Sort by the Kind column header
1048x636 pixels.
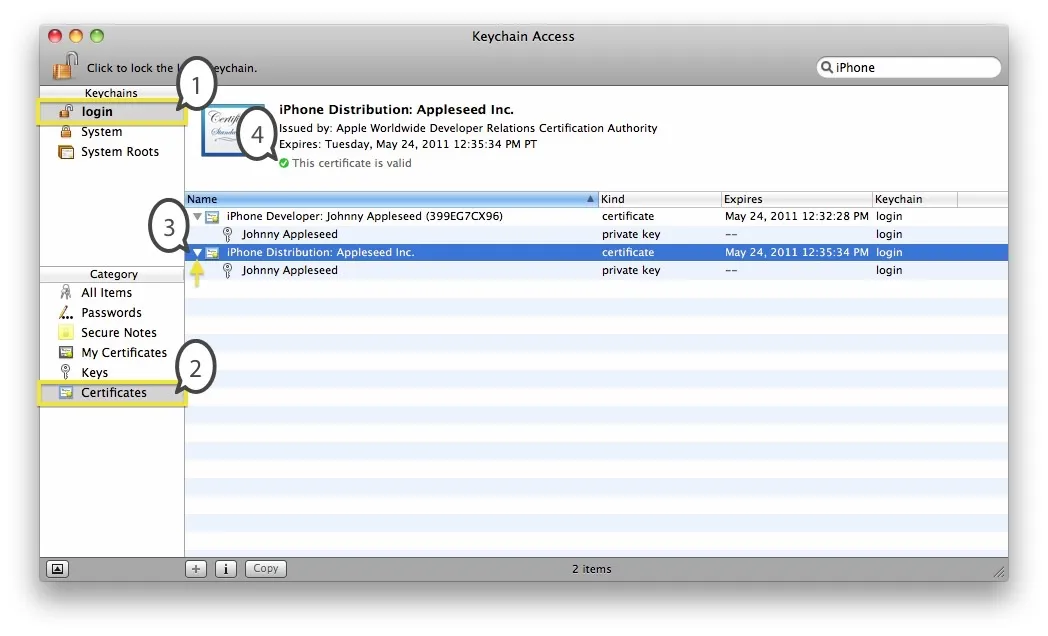coord(660,199)
